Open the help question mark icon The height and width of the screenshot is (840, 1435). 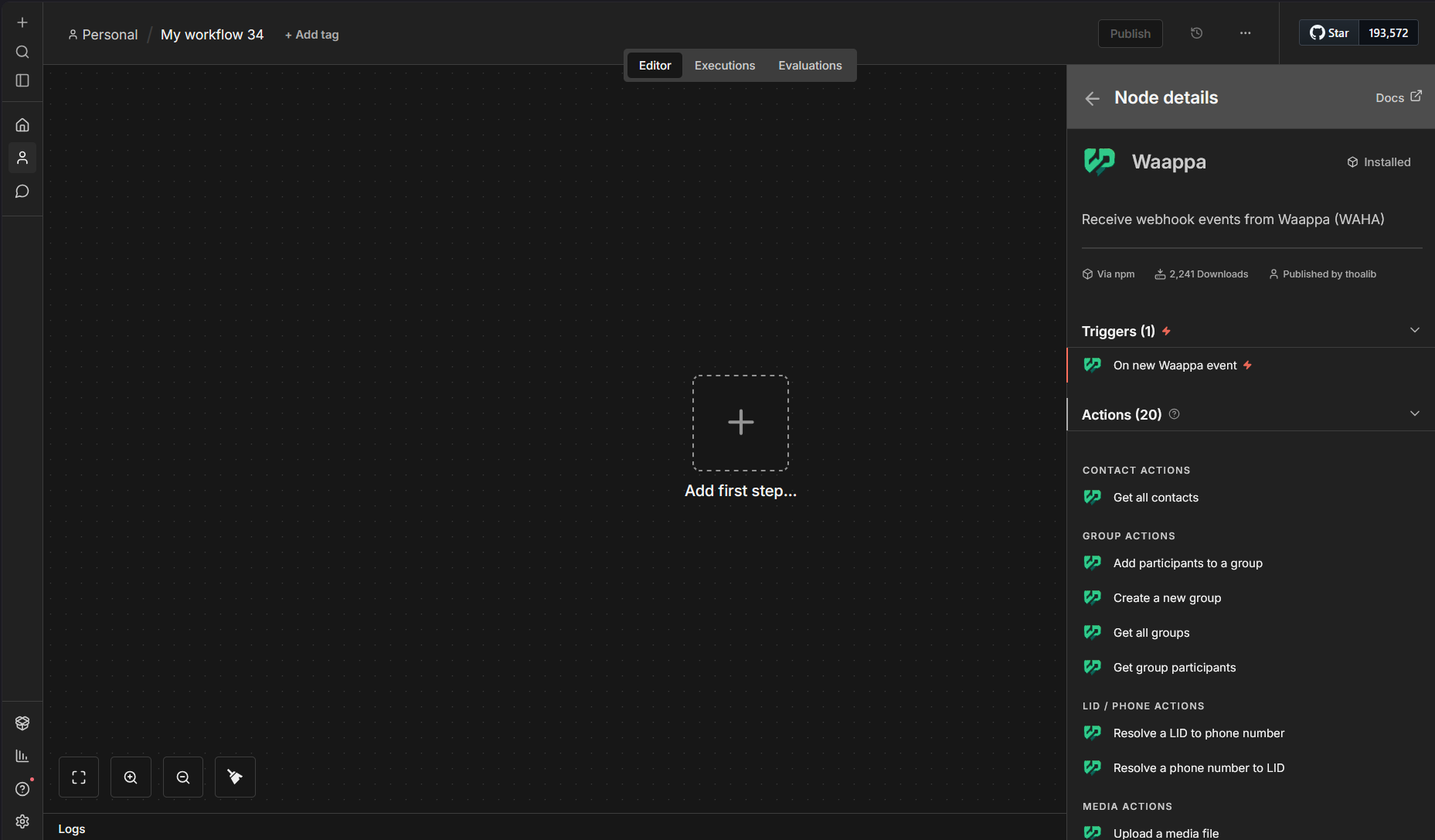[x=22, y=789]
